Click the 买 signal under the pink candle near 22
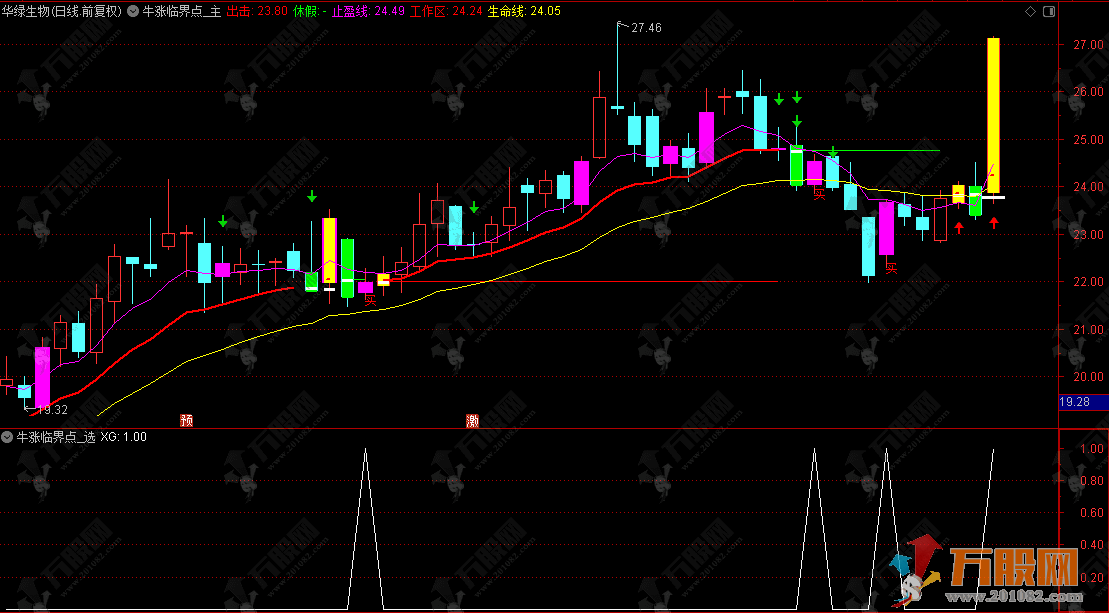This screenshot has width=1109, height=613. click(x=370, y=299)
